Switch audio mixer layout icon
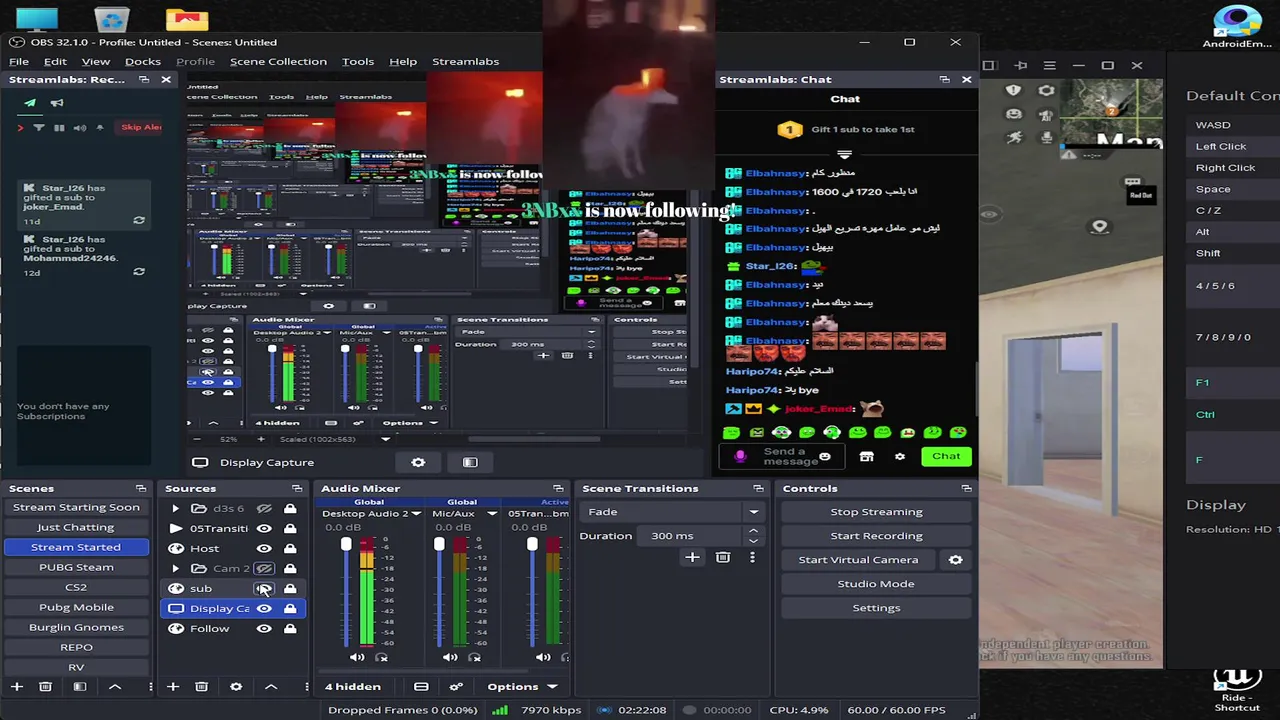The height and width of the screenshot is (720, 1280). [421, 687]
